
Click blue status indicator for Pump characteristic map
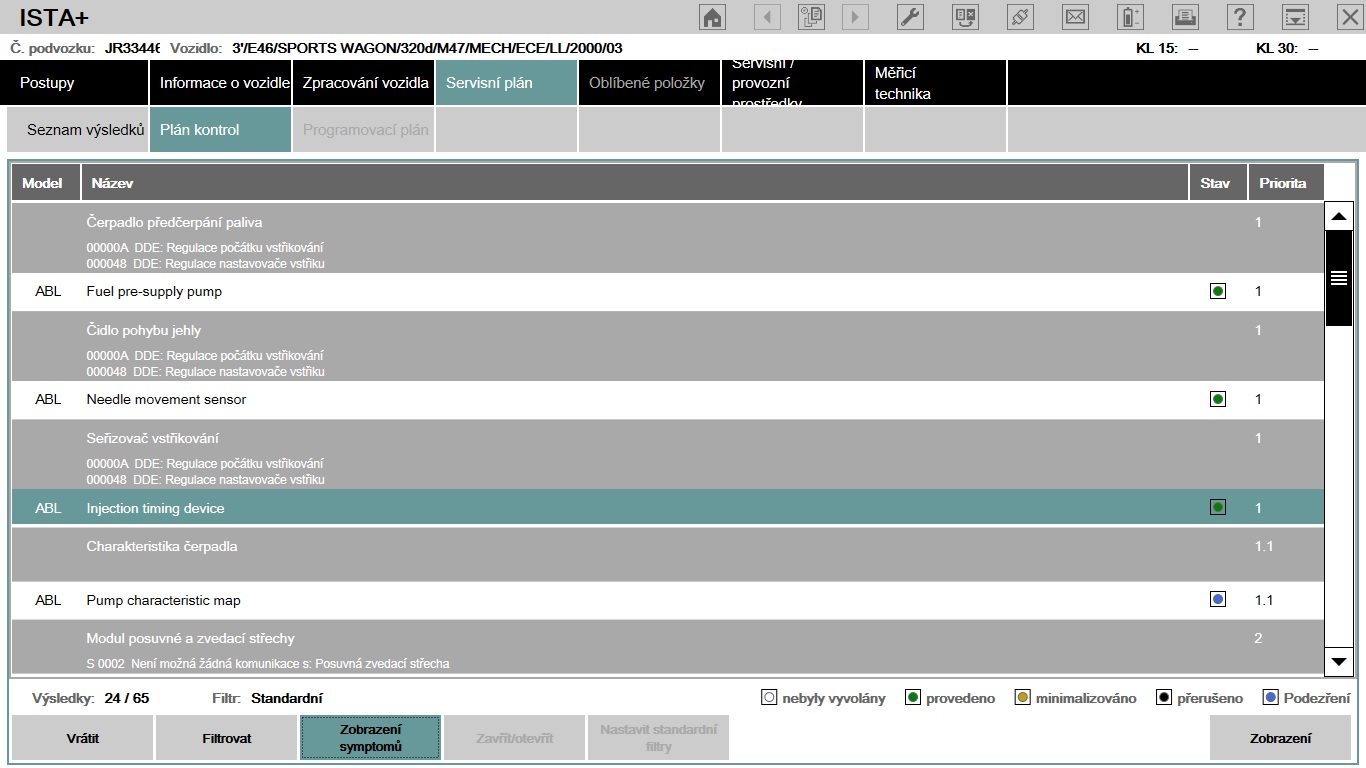tap(1217, 600)
